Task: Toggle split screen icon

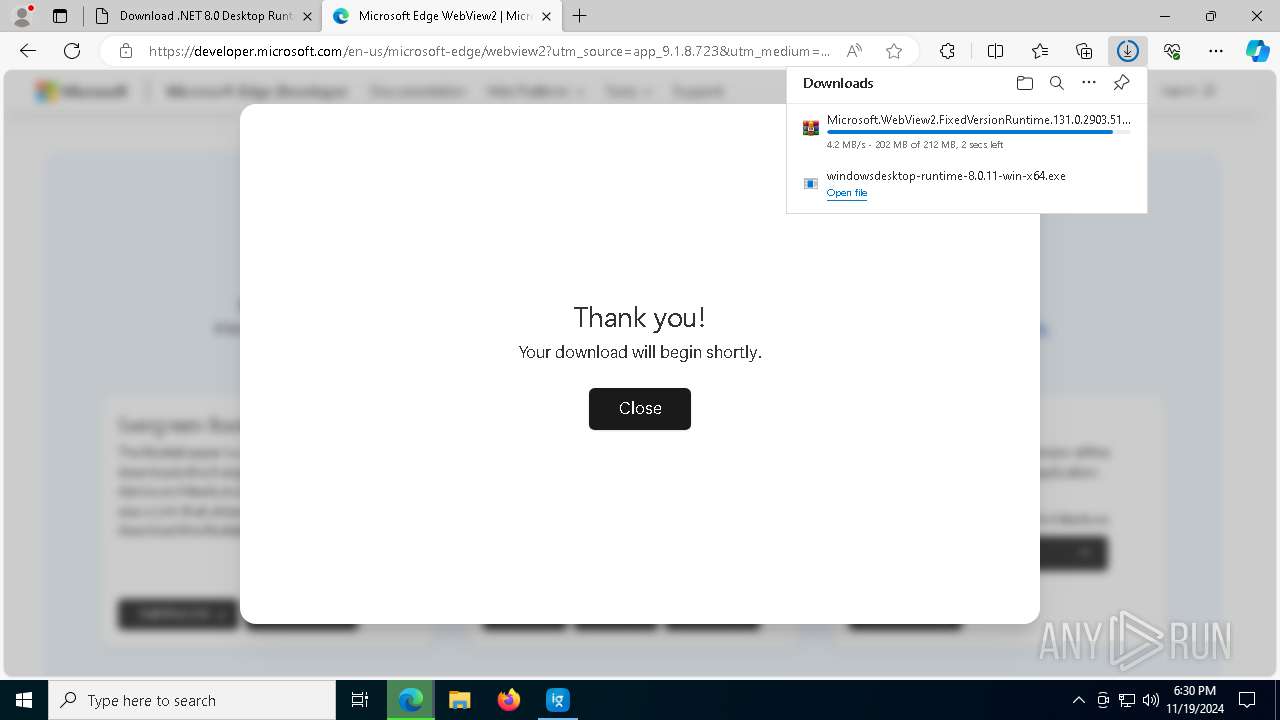Action: click(x=995, y=51)
